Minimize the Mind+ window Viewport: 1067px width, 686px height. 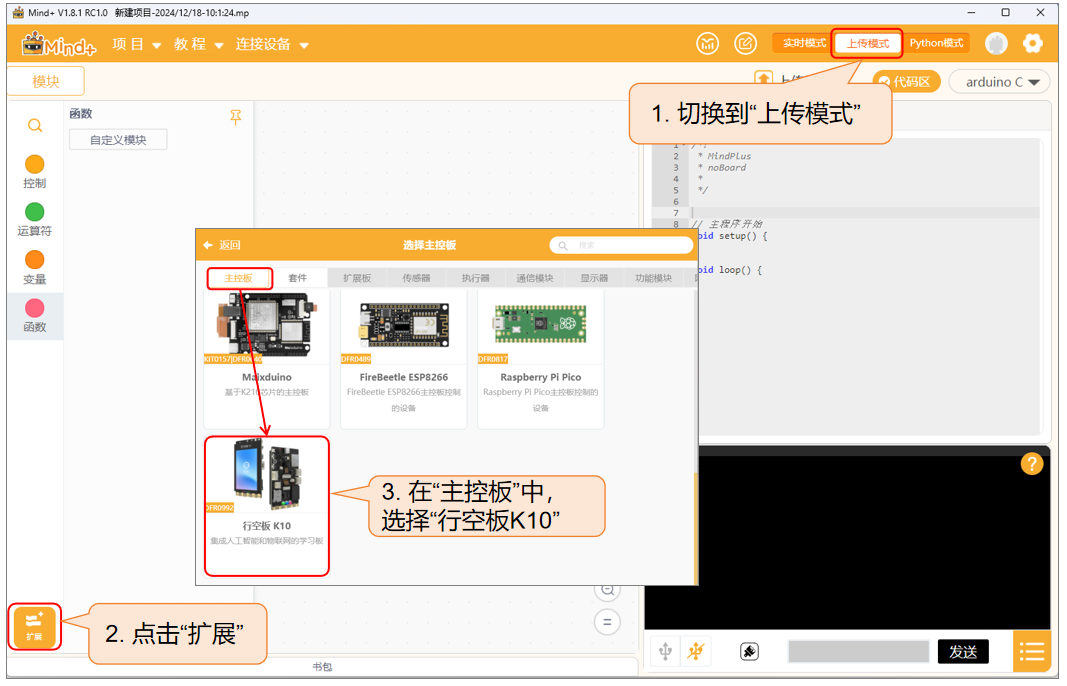(x=971, y=13)
